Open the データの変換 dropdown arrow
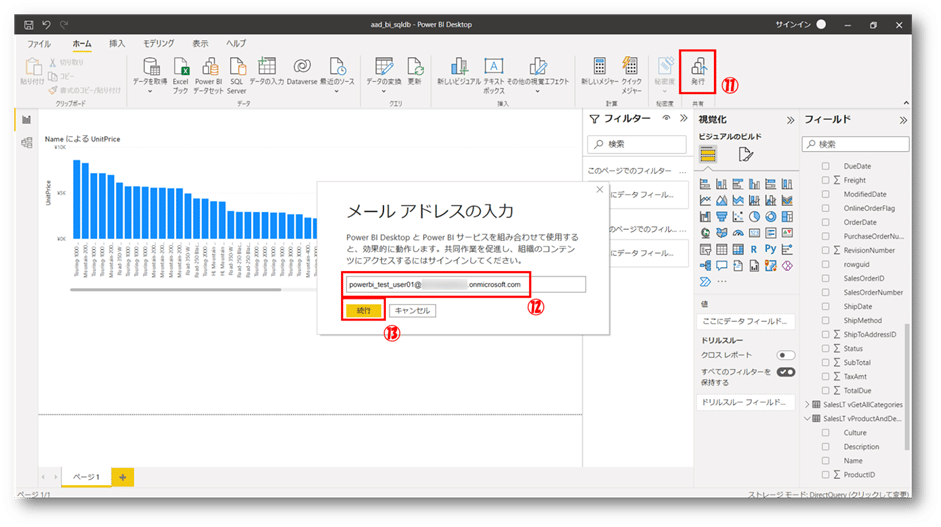Image resolution: width=941 pixels, height=527 pixels. click(384, 91)
